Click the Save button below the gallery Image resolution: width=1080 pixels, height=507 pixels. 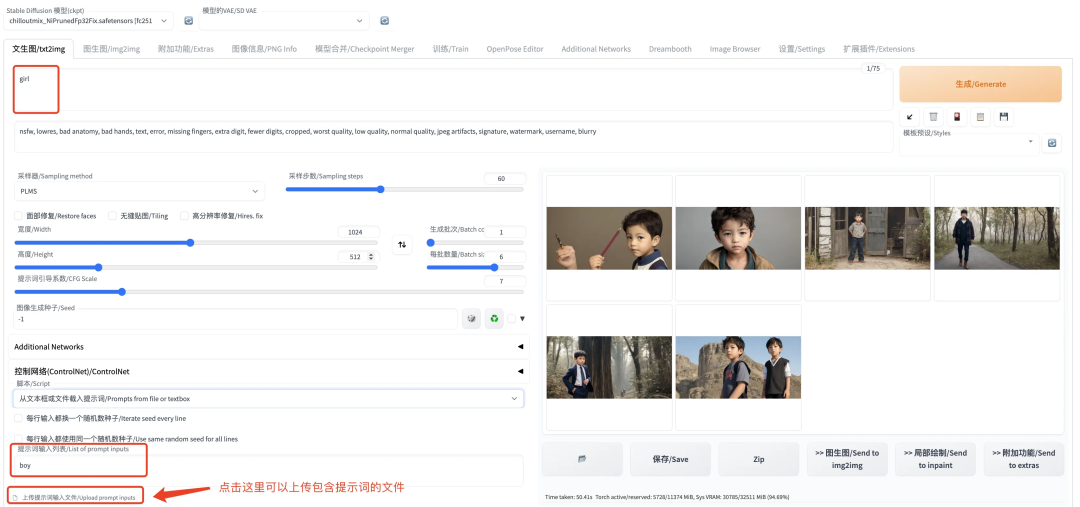pos(670,459)
